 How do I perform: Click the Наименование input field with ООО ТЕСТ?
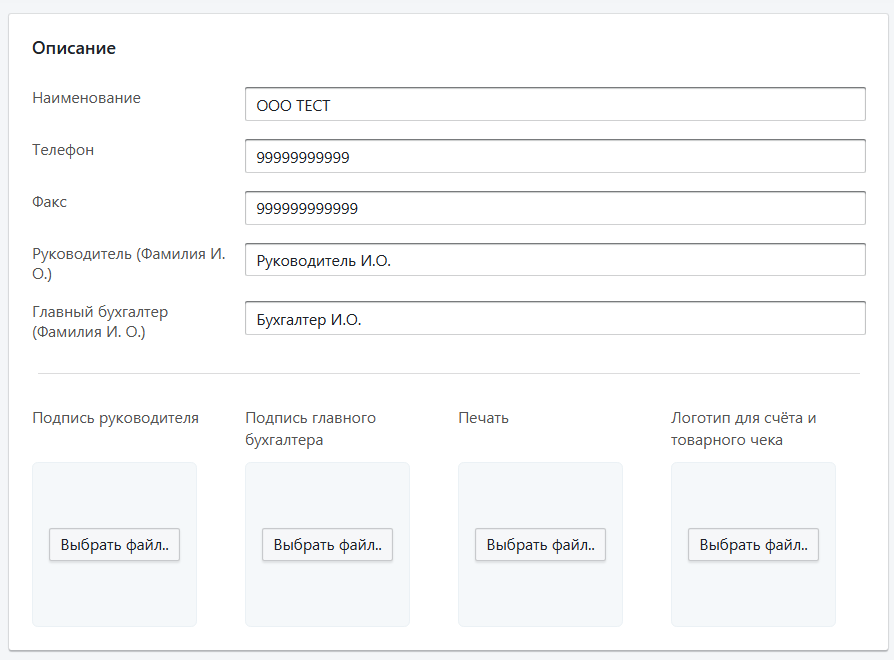(554, 105)
